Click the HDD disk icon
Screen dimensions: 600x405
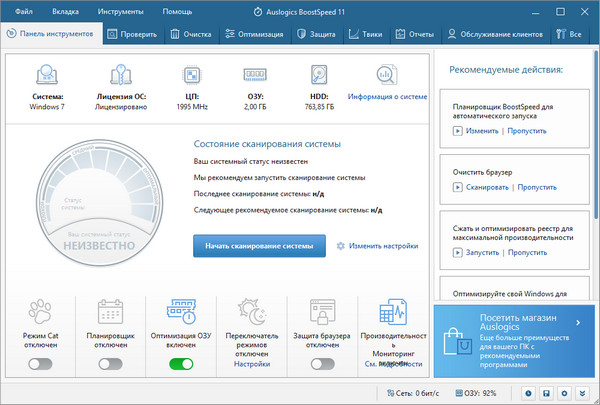coord(318,75)
